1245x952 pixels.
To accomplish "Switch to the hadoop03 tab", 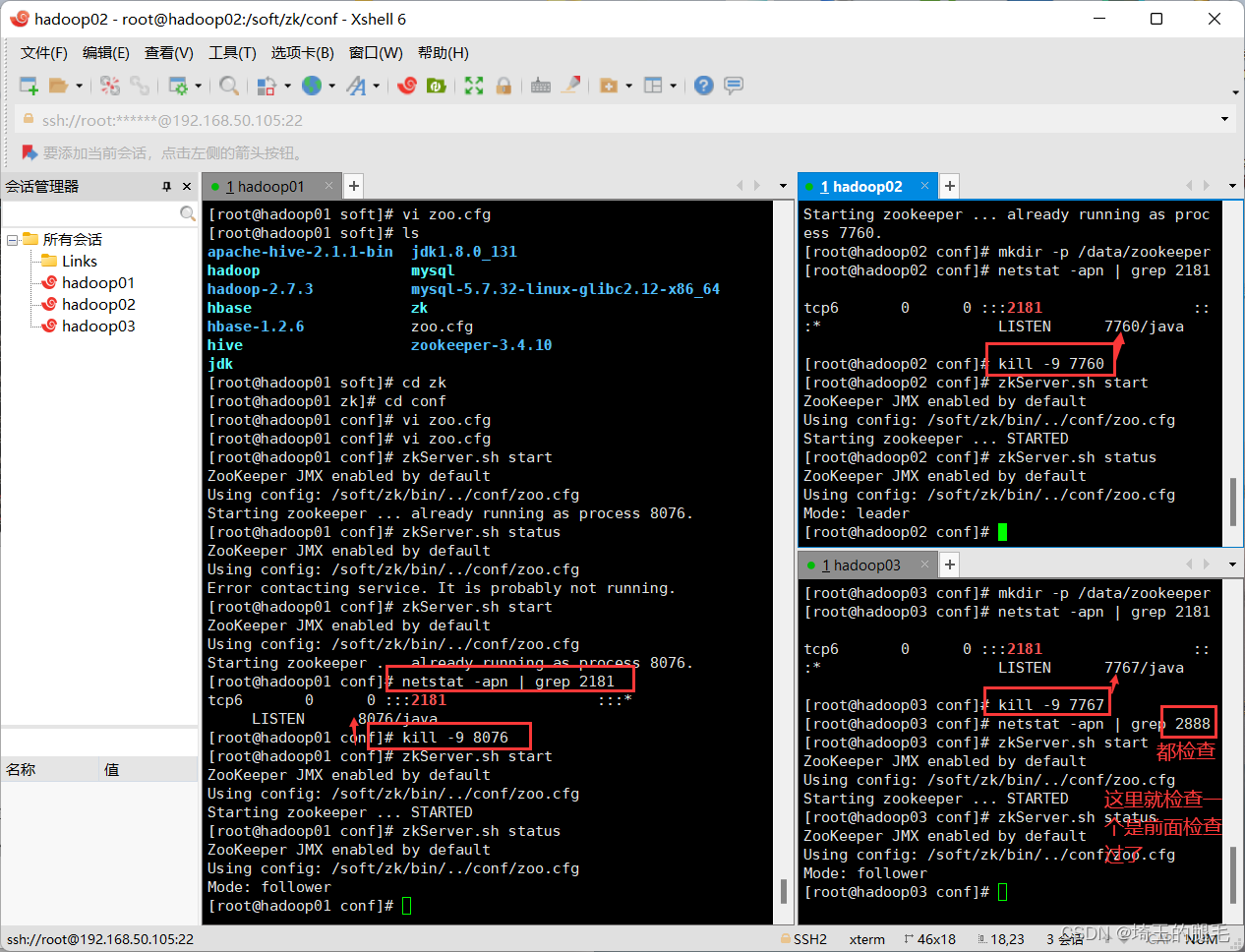I will (863, 565).
